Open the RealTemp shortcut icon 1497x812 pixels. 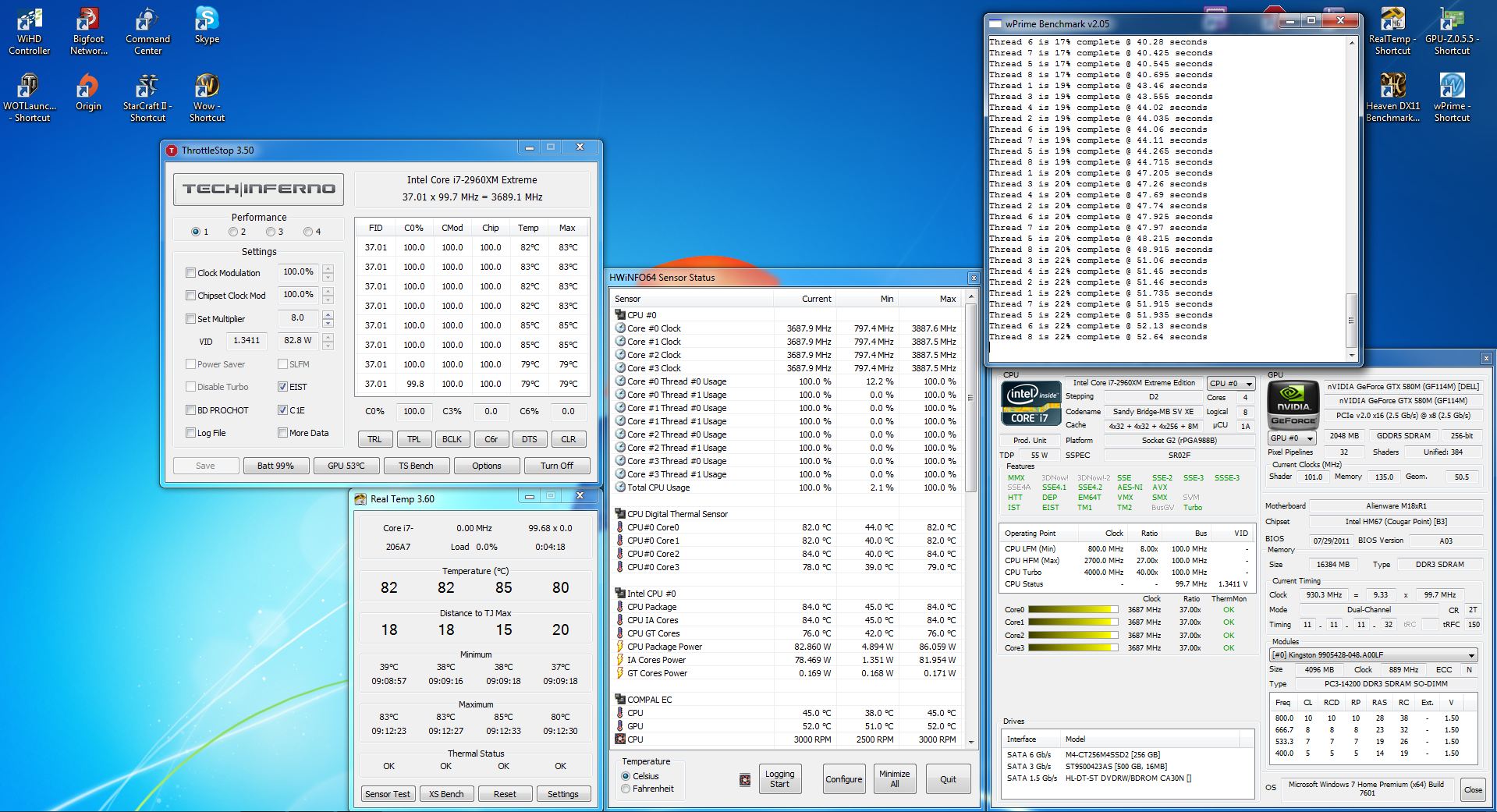1392,31
